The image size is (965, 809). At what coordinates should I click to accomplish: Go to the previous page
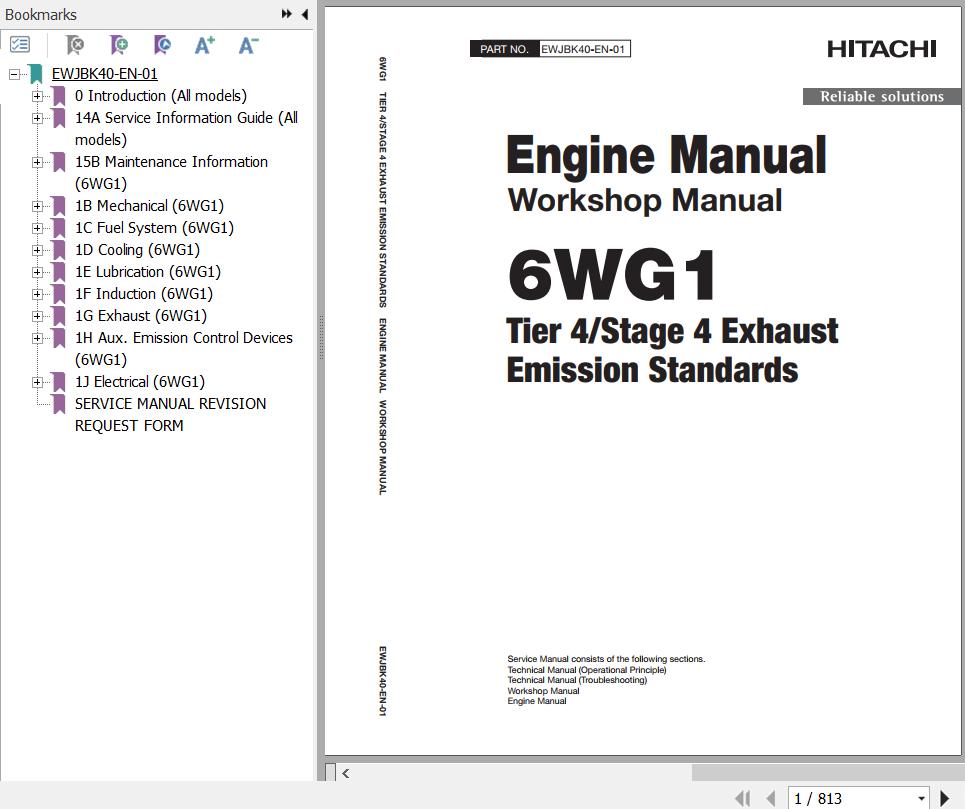771,799
